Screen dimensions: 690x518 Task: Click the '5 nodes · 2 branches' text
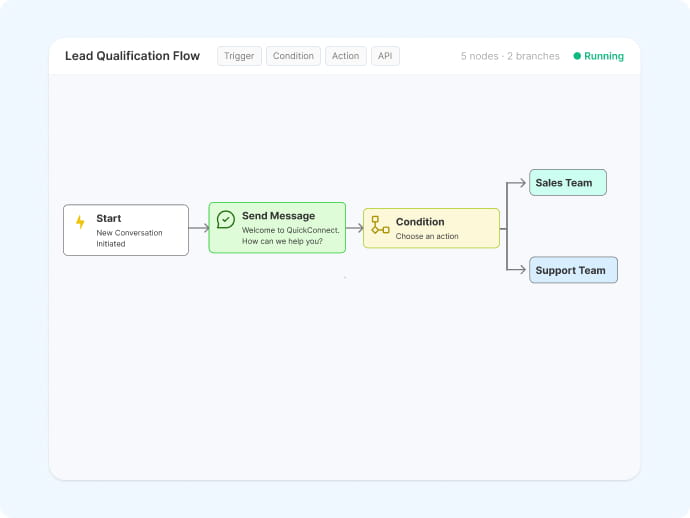510,56
